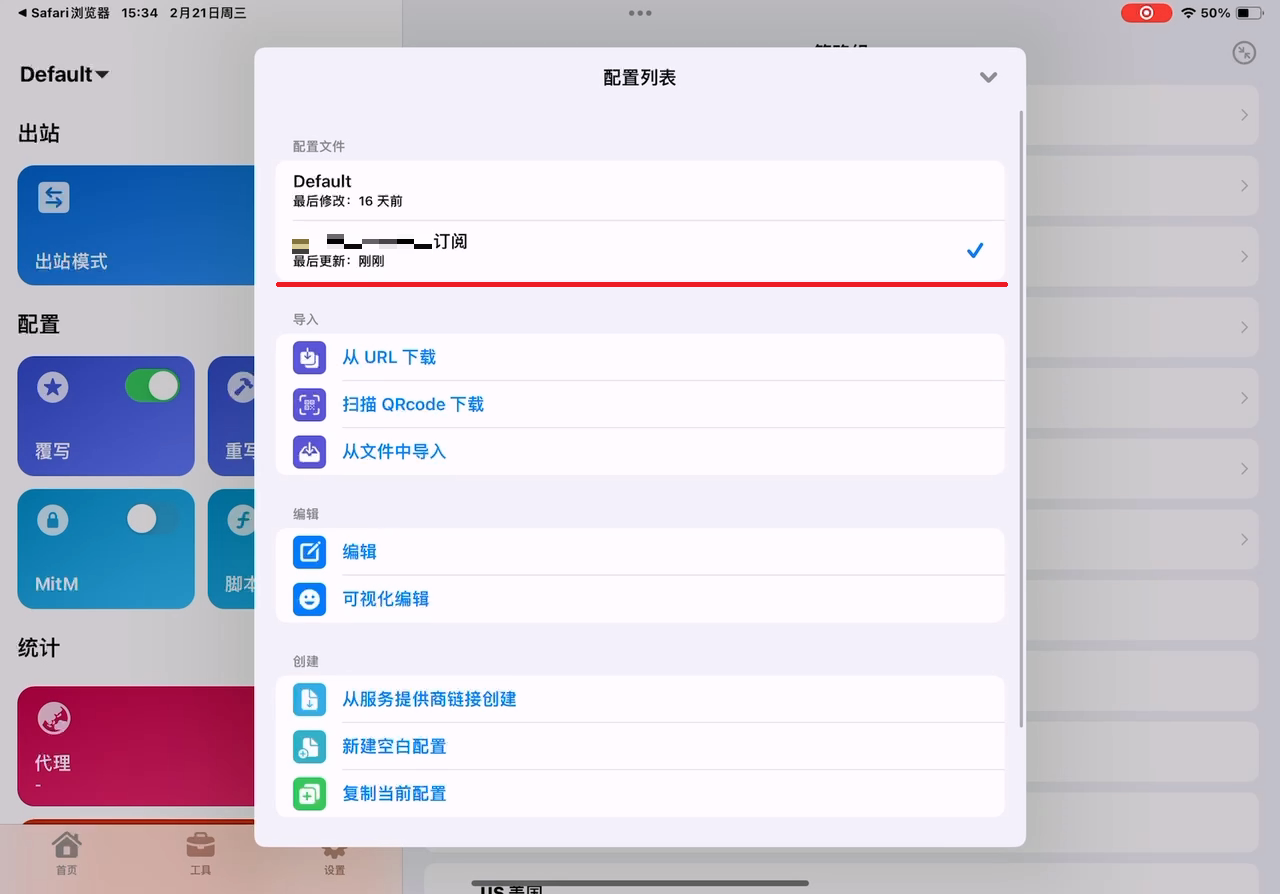Viewport: 1280px width, 894px height.
Task: Select the 新建空白配置 create icon
Action: coord(309,746)
